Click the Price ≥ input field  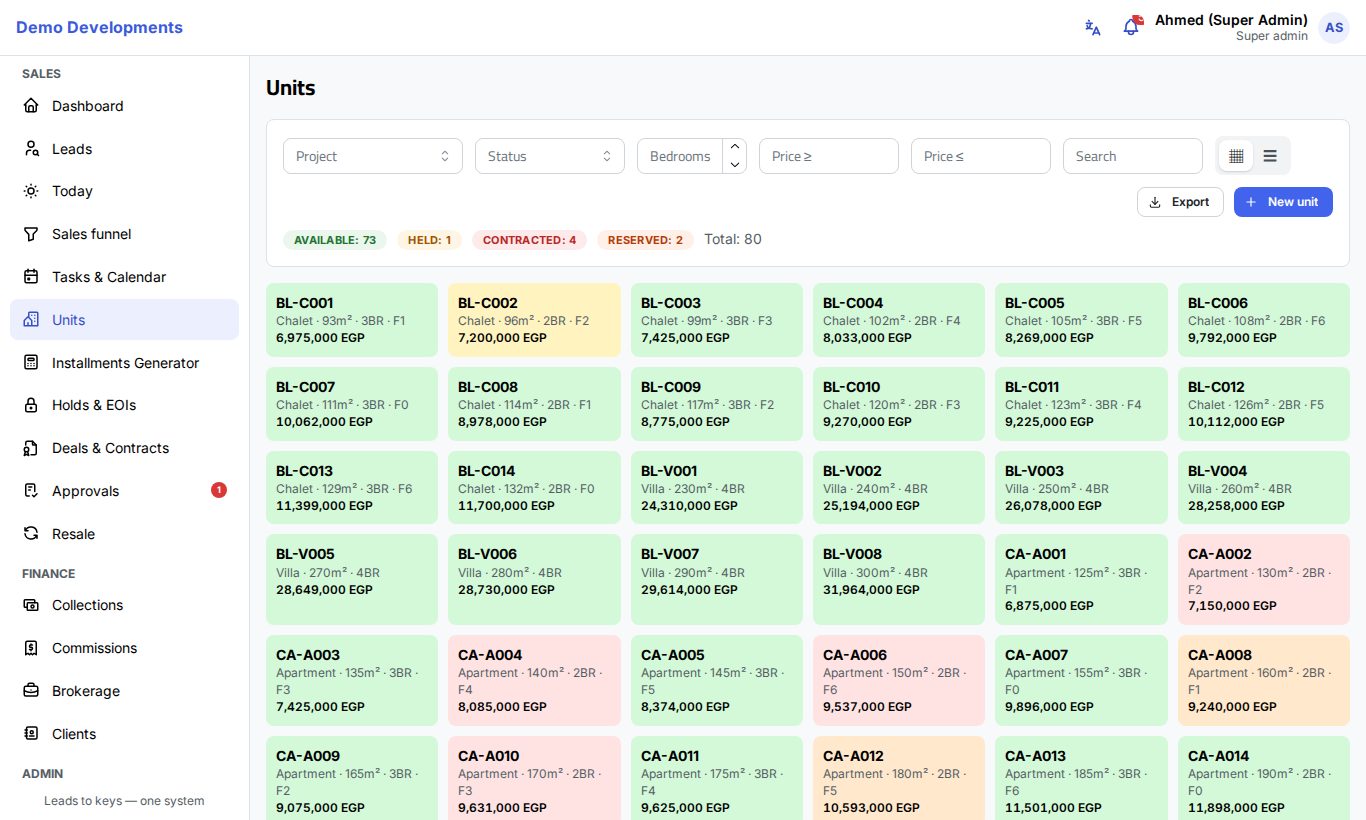point(829,156)
